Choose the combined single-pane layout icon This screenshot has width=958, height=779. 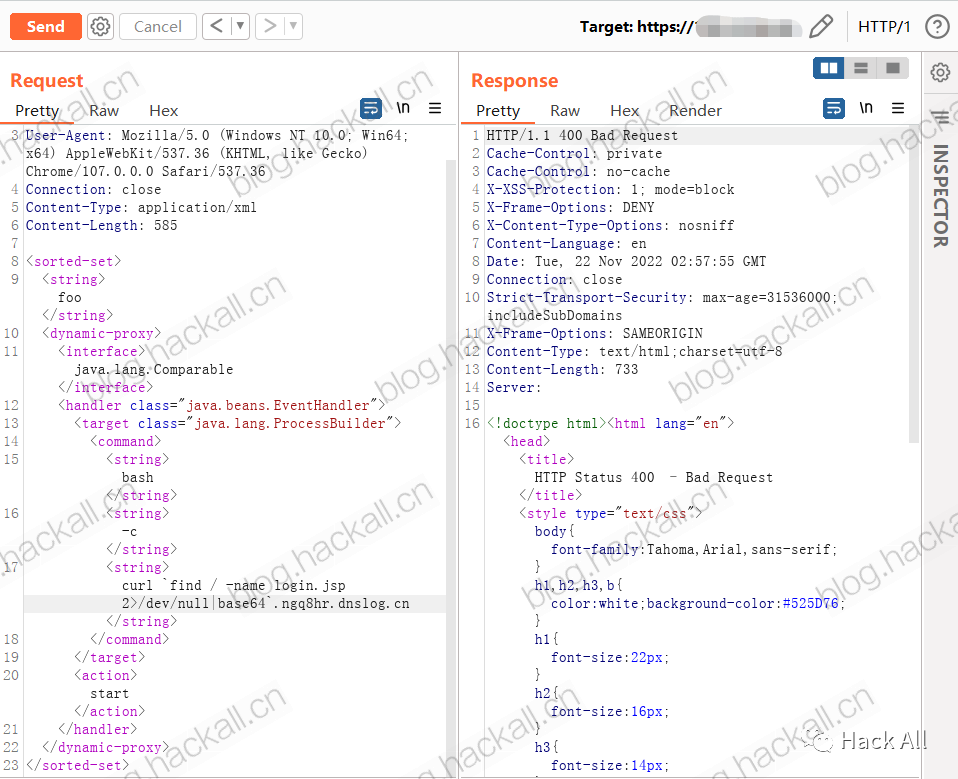pos(893,68)
